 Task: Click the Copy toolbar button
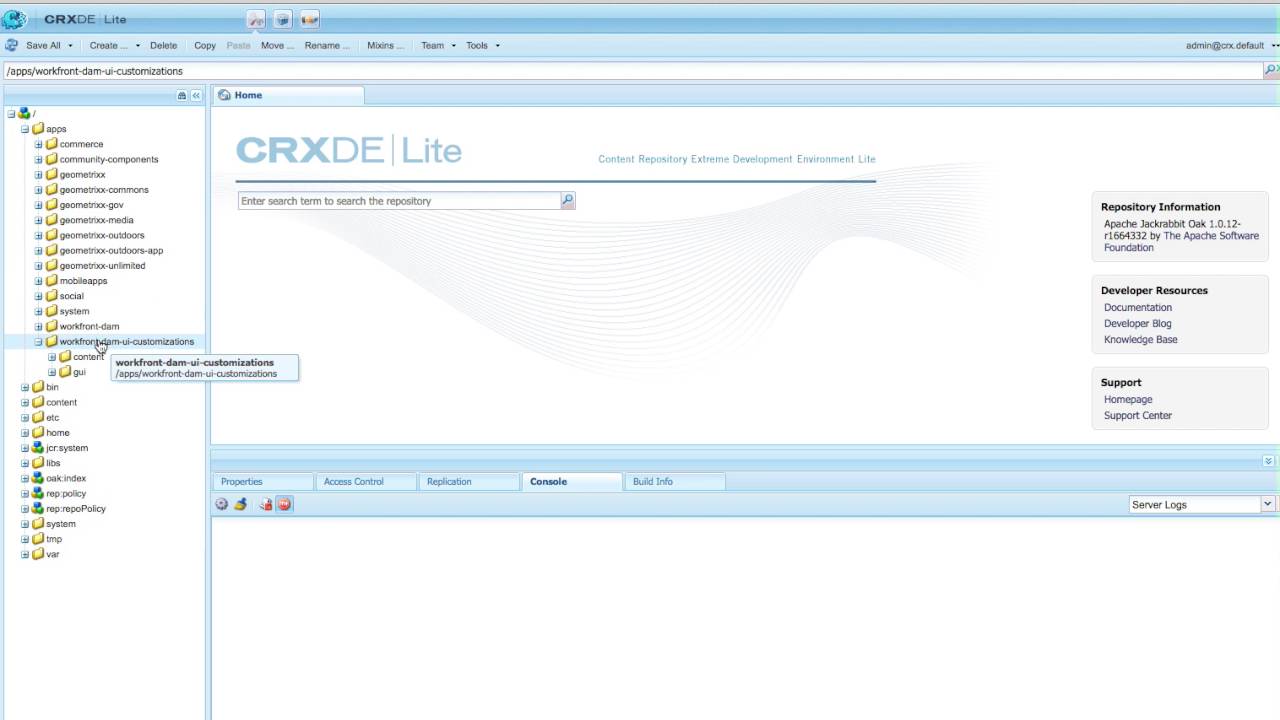point(205,45)
